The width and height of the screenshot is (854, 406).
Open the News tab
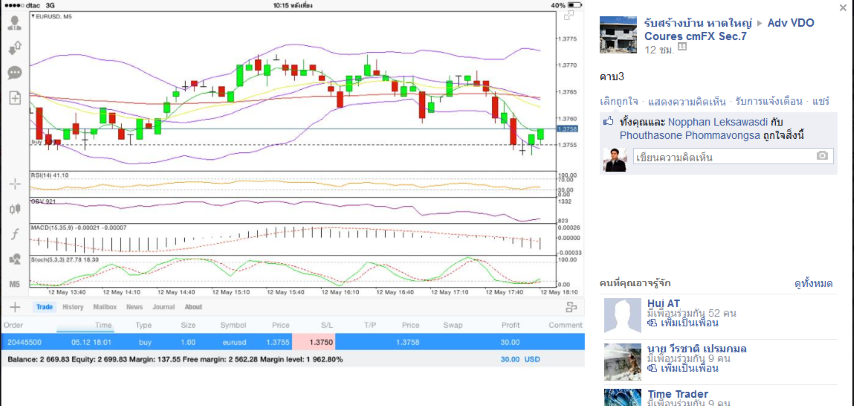pyautogui.click(x=135, y=307)
